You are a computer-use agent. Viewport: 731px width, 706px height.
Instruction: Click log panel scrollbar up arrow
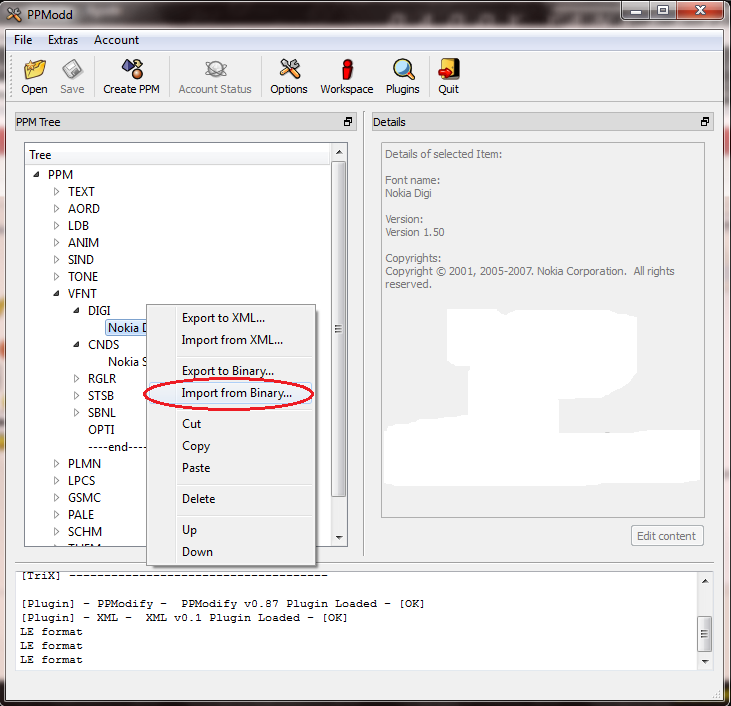click(x=705, y=581)
